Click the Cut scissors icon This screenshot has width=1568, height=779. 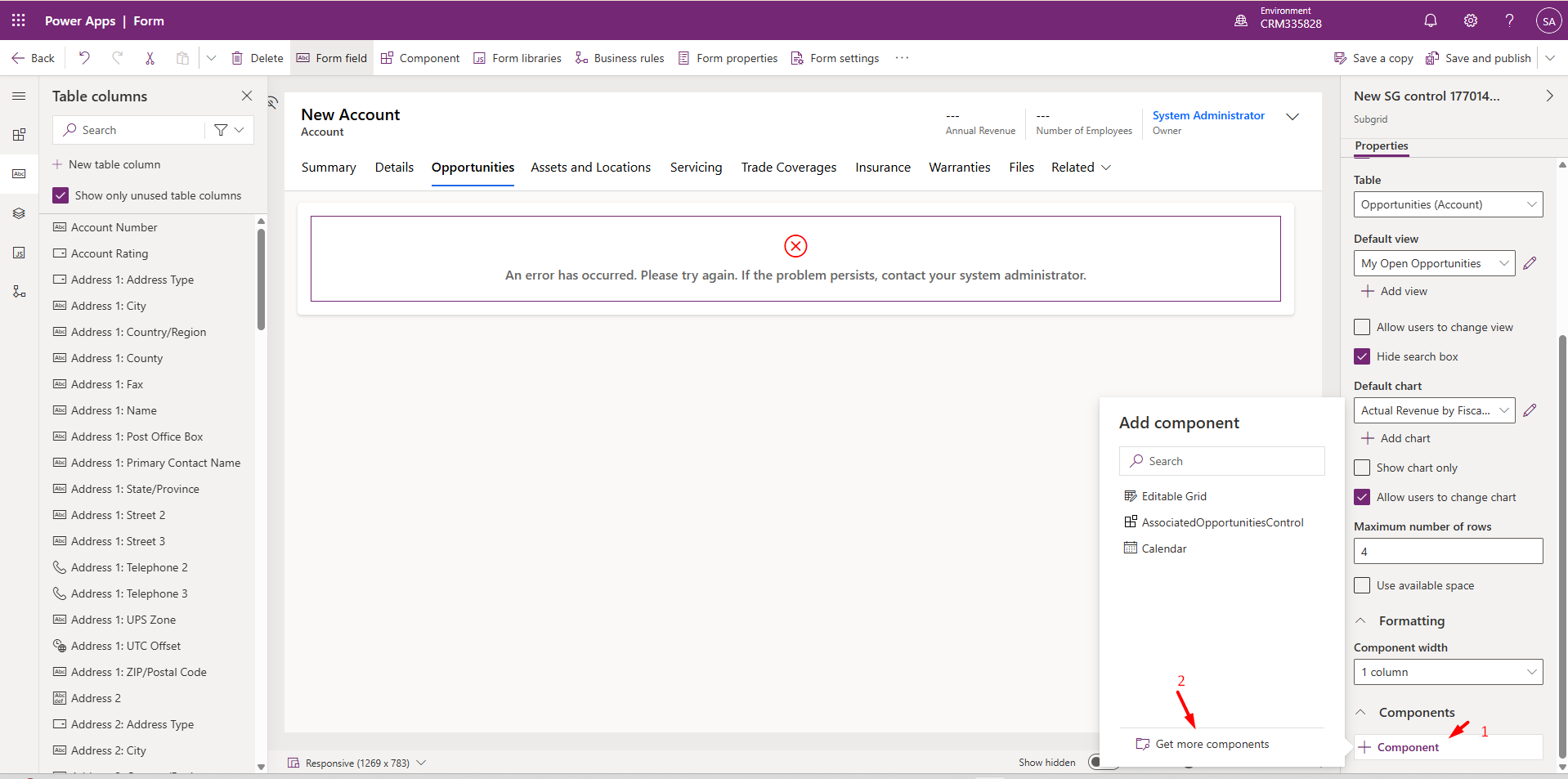coord(150,58)
